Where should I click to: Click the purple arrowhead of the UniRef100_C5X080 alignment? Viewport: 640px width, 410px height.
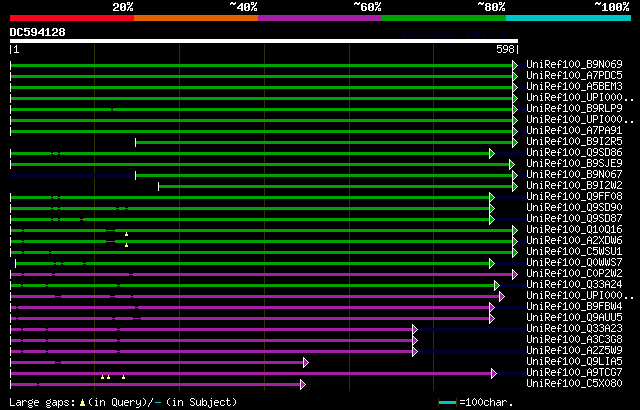tap(303, 385)
